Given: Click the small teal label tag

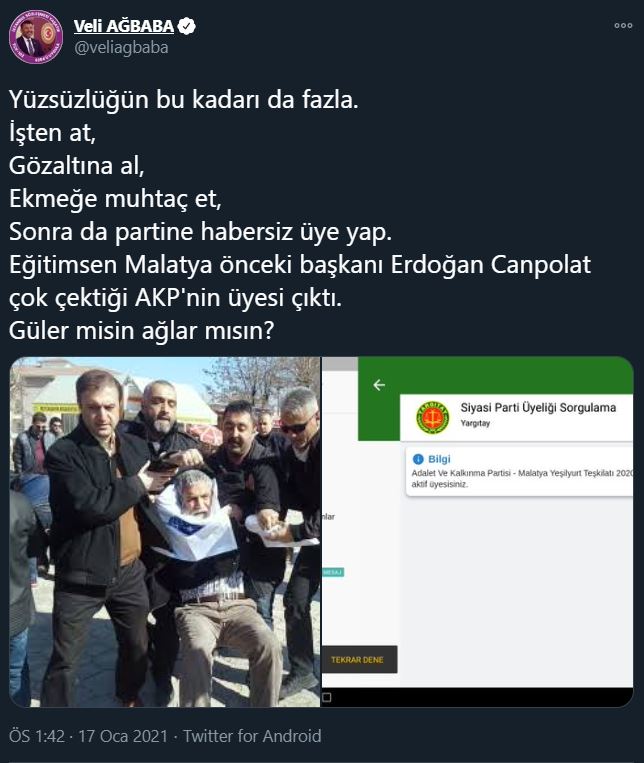Looking at the screenshot, I should [x=333, y=572].
